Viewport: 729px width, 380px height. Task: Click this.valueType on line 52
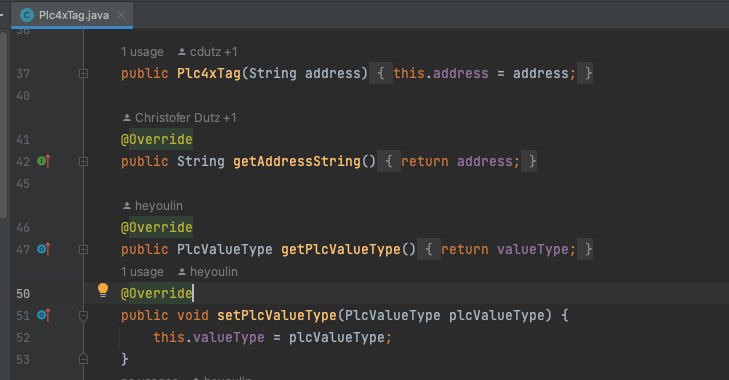point(209,338)
